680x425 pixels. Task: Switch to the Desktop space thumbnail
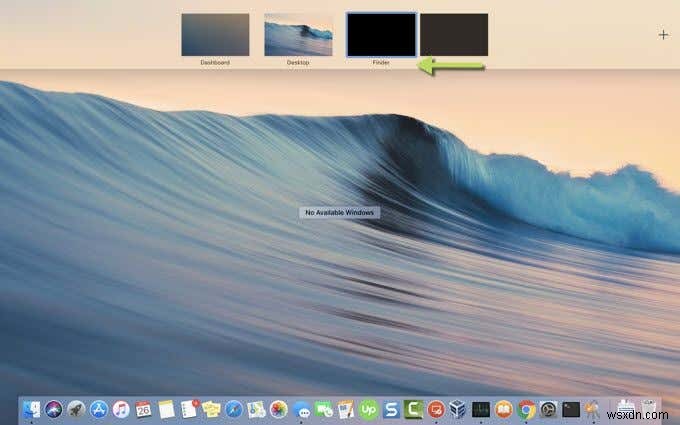(298, 35)
